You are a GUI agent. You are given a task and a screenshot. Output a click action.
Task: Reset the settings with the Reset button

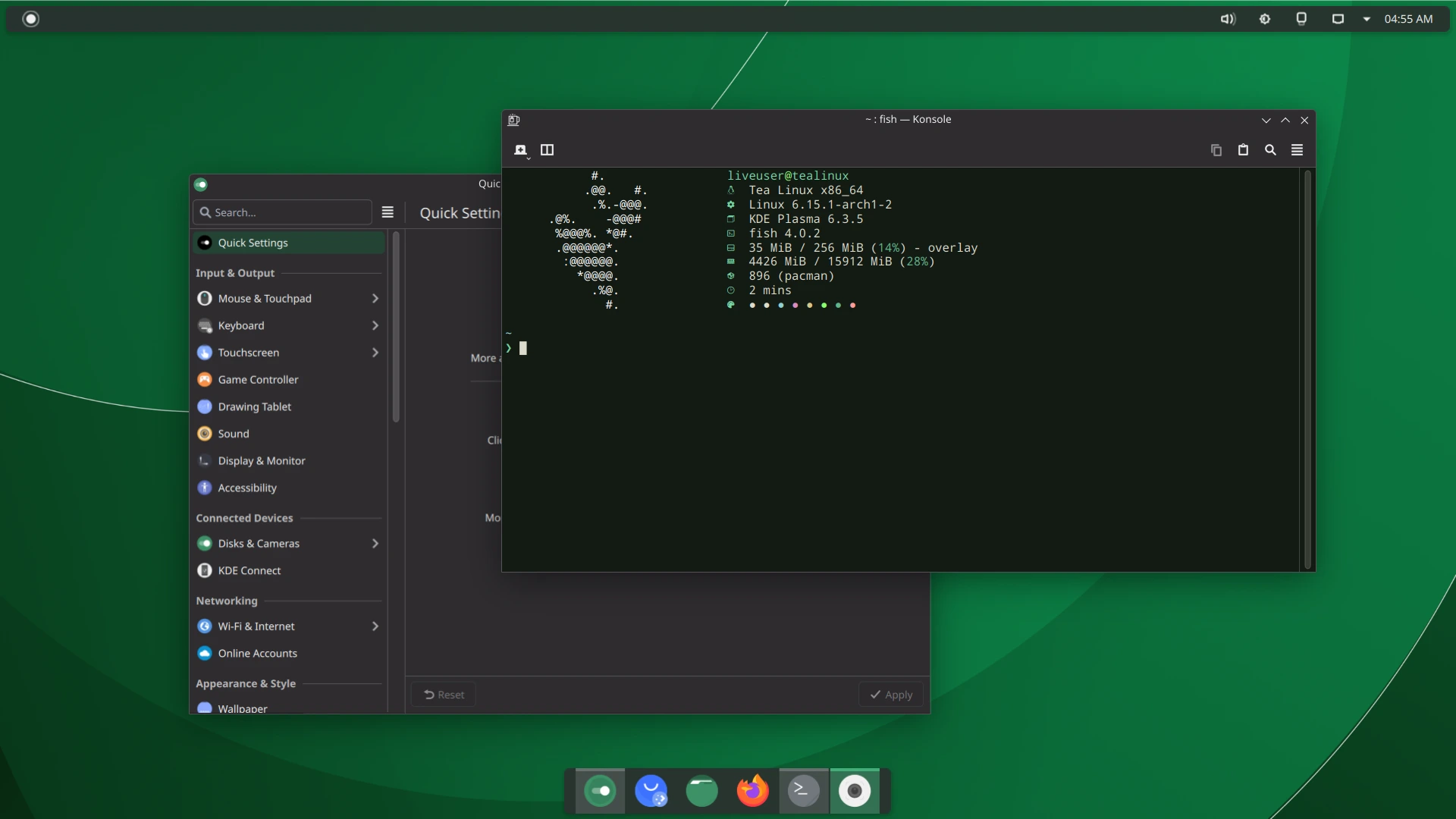[x=444, y=694]
